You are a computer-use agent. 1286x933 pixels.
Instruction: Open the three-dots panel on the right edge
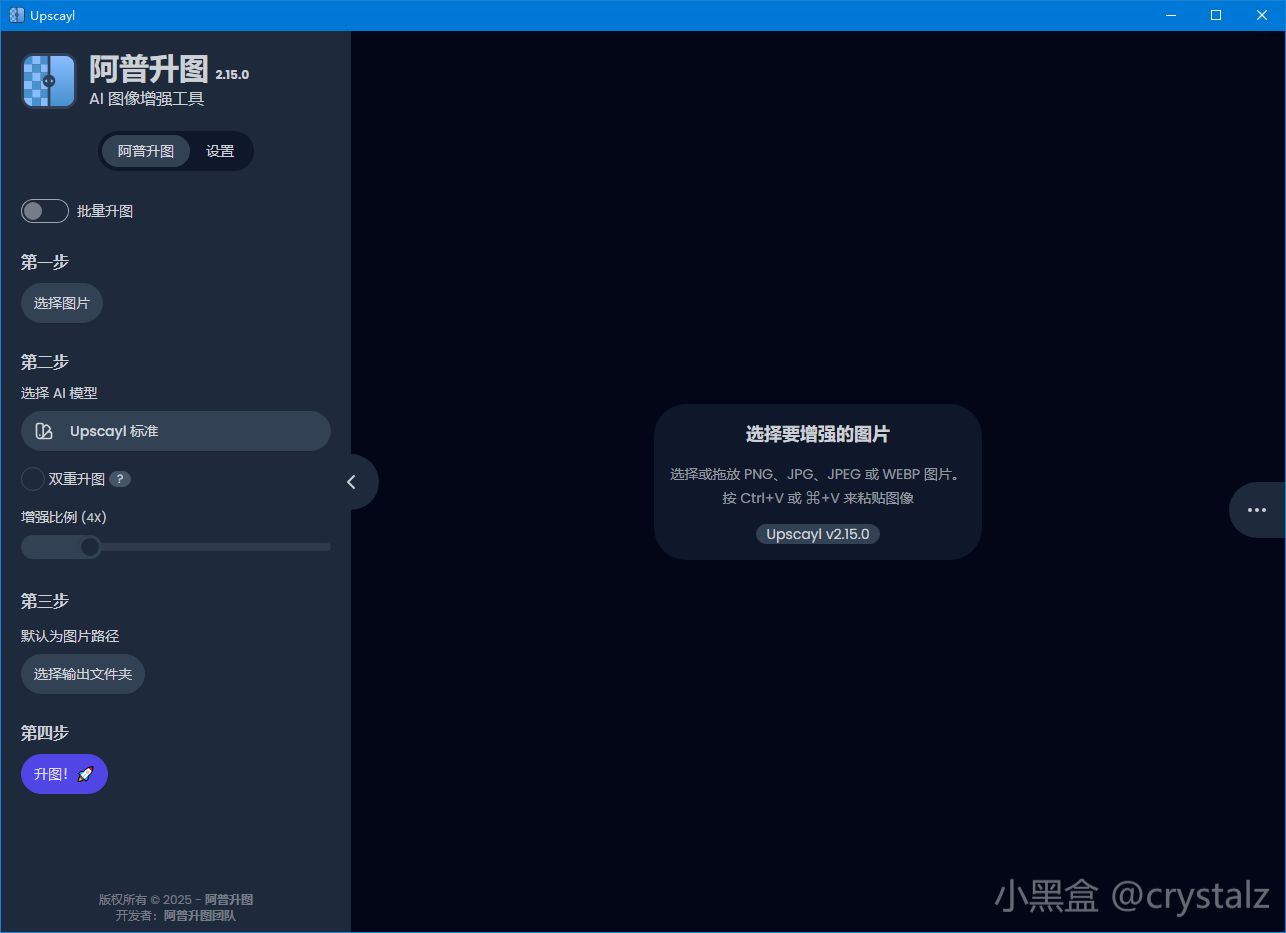tap(1257, 510)
